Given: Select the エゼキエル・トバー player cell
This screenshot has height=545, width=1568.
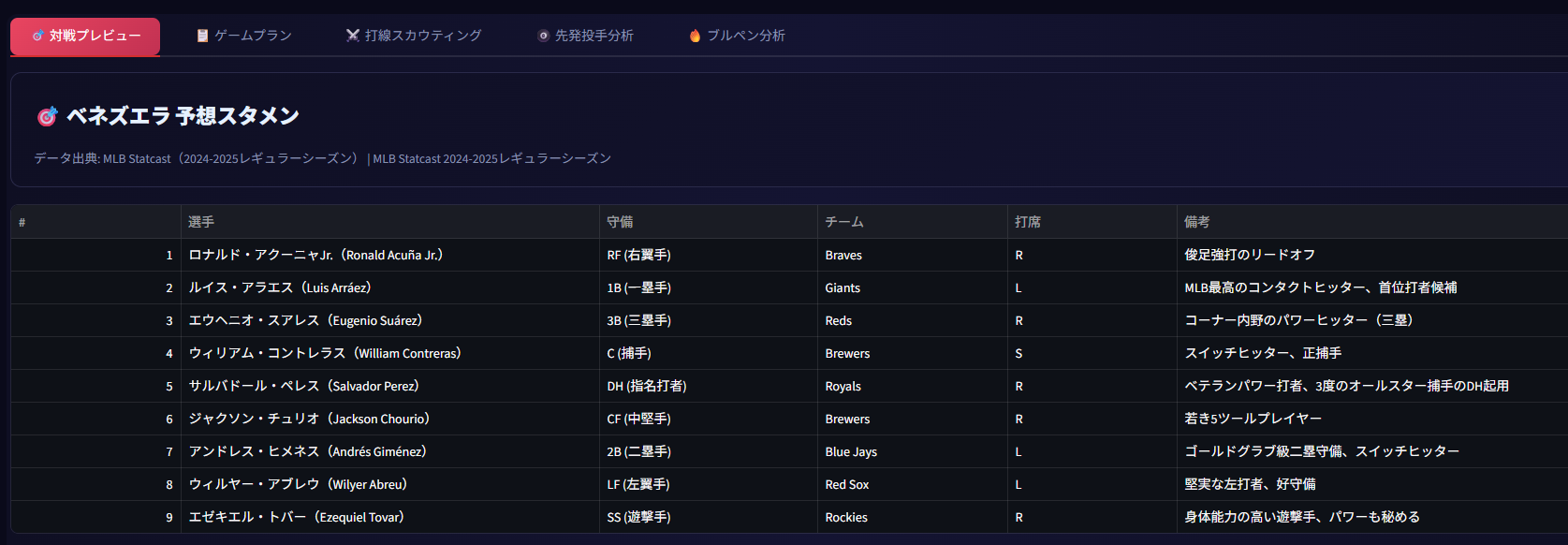Looking at the screenshot, I should click(390, 517).
